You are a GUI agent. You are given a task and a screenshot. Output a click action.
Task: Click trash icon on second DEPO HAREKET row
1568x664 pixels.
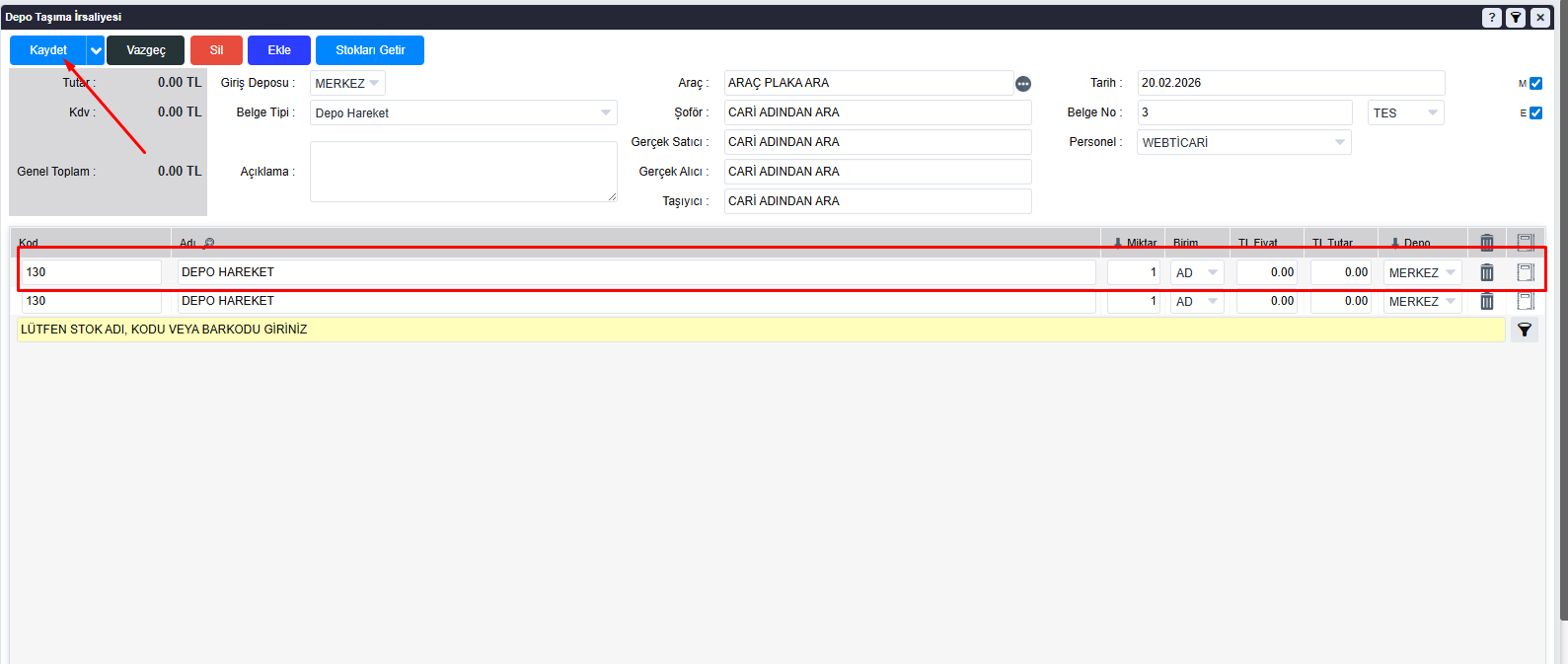[x=1486, y=301]
